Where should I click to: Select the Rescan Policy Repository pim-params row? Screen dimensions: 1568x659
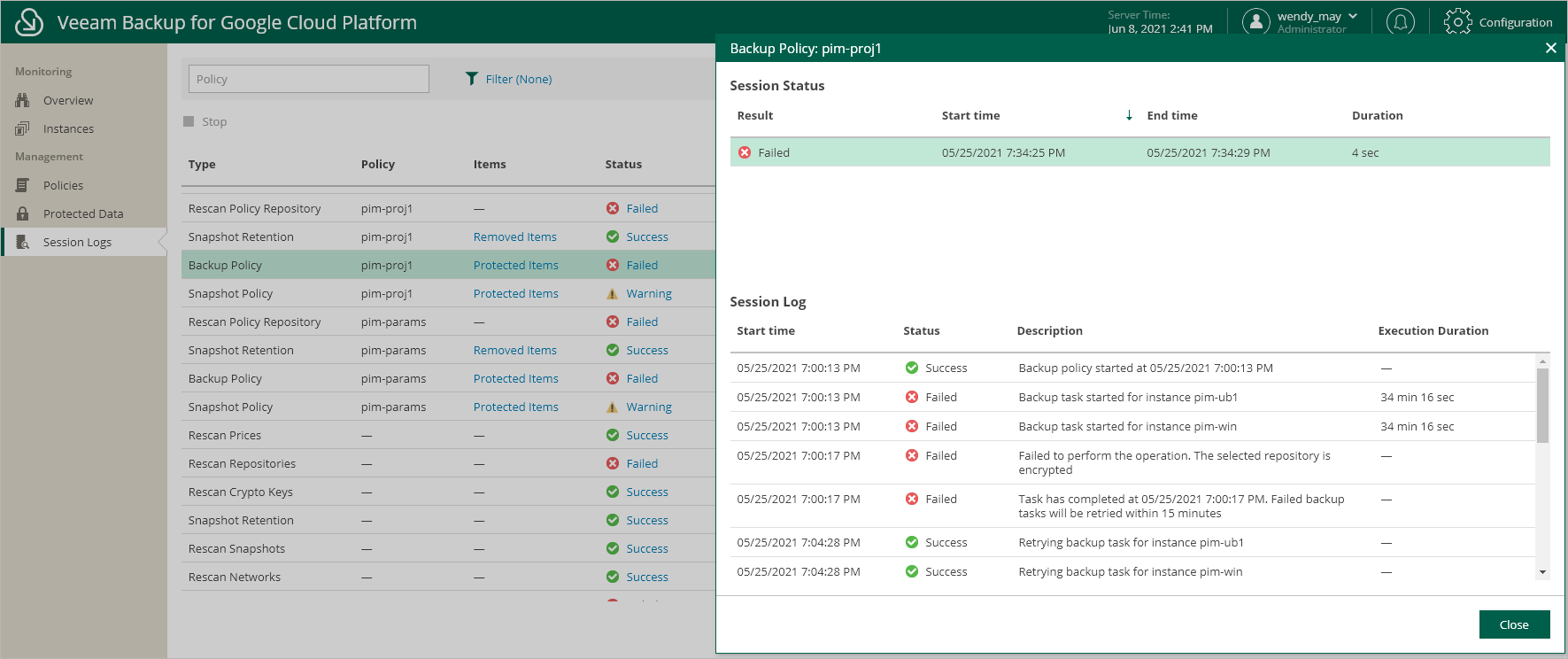[448, 322]
